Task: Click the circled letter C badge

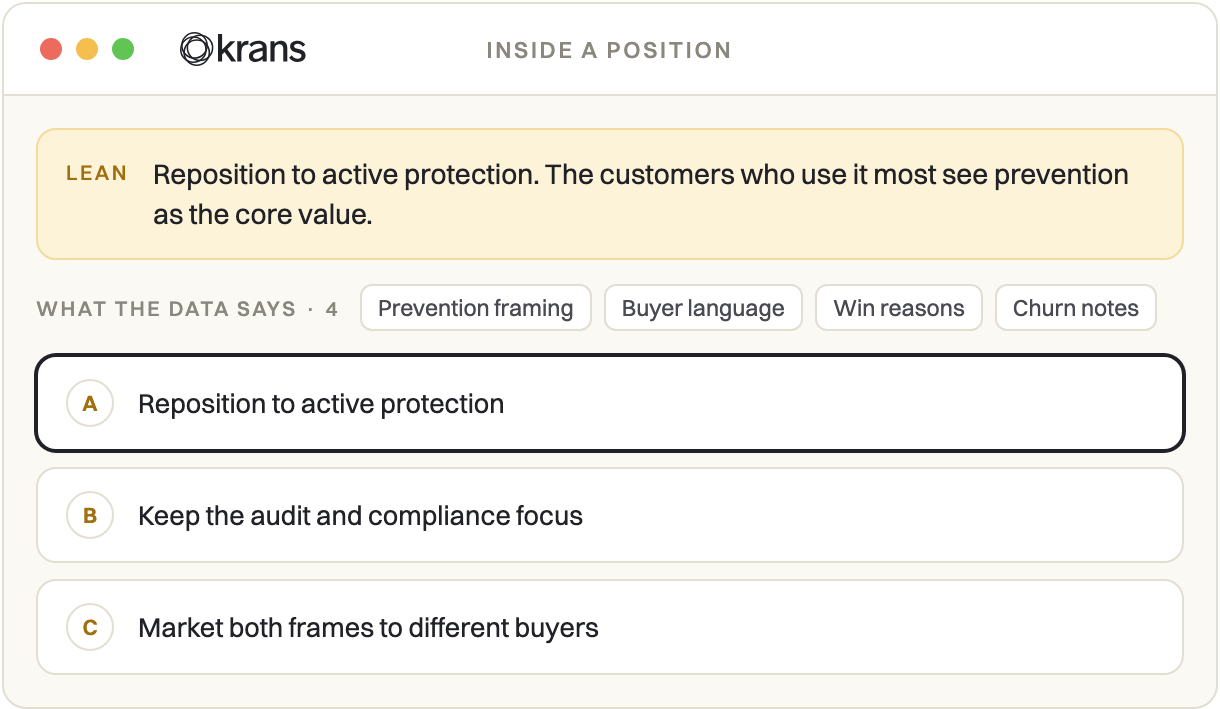Action: [x=90, y=628]
